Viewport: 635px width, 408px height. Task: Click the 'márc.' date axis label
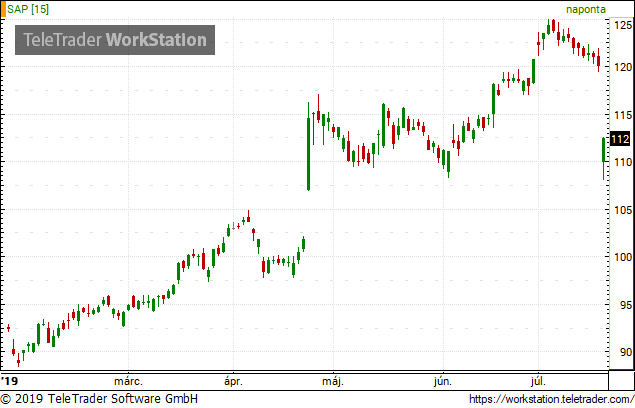[x=128, y=381]
